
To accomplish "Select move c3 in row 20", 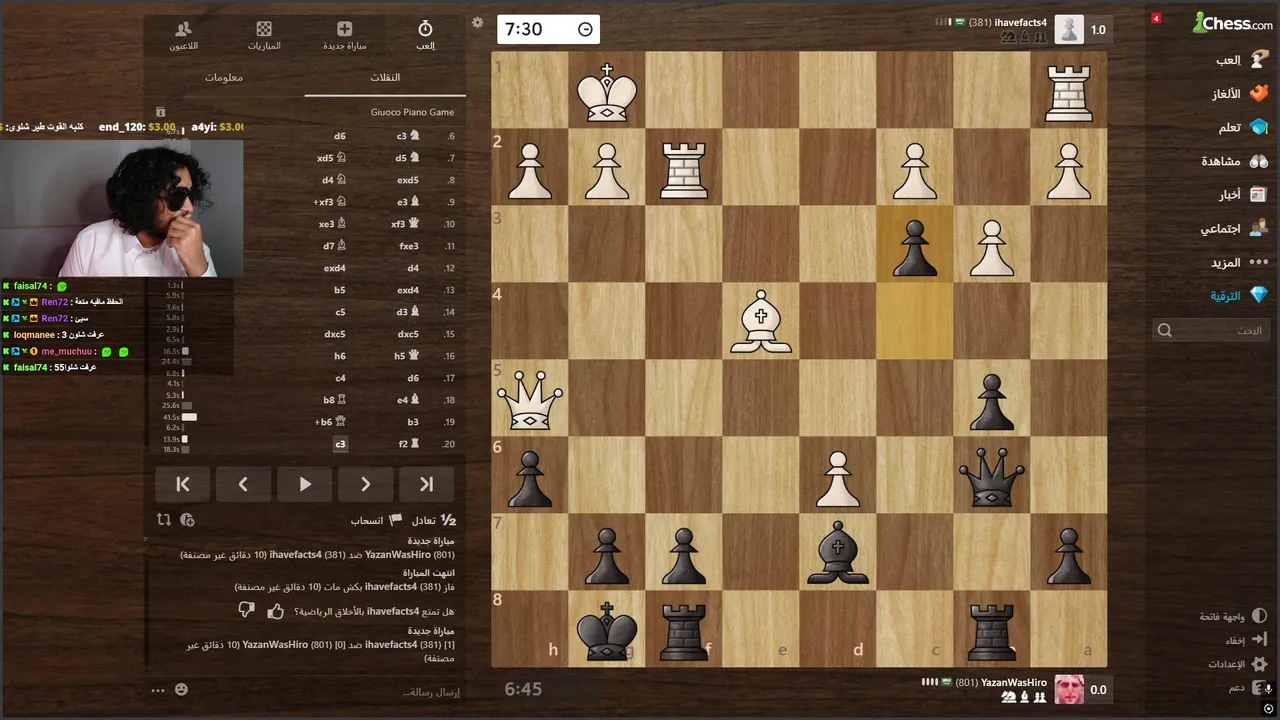I will click(340, 444).
